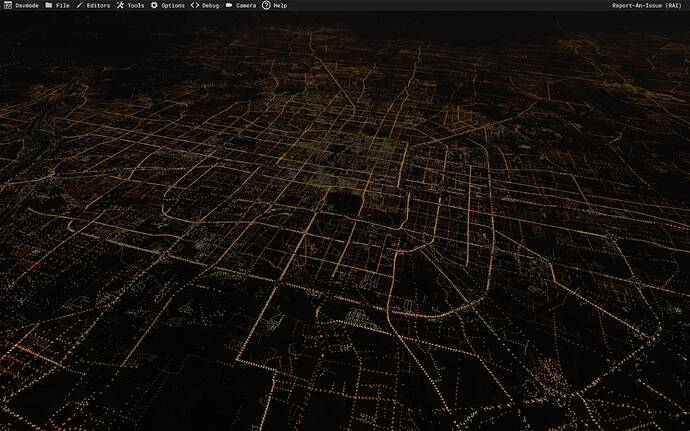This screenshot has height=431, width=690.
Task: Click the Tools wrench icon
Action: [x=120, y=6]
